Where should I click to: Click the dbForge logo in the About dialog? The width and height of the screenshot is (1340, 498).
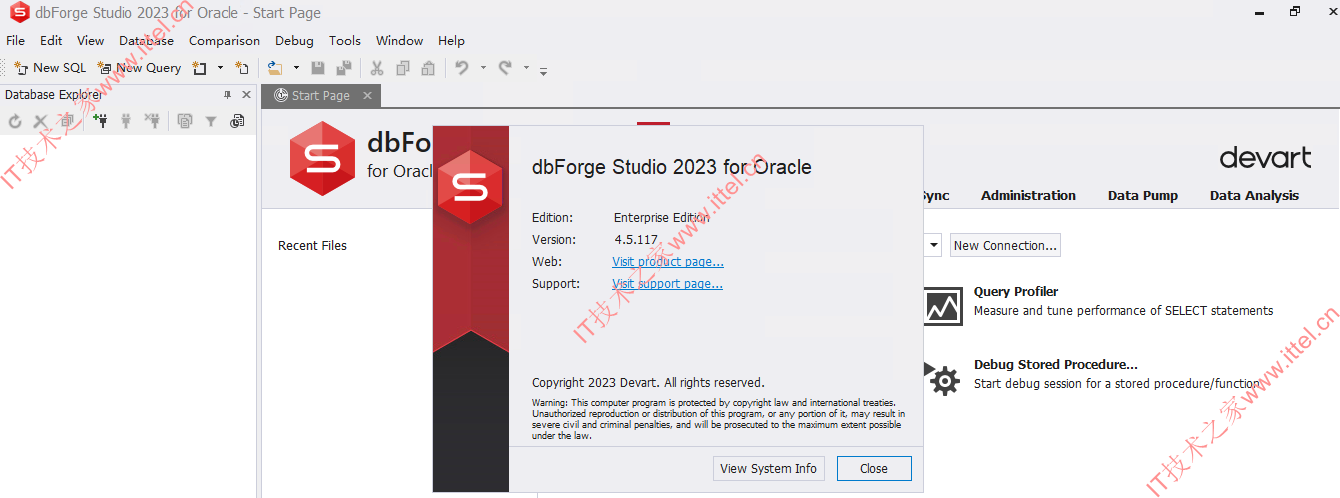(x=470, y=186)
